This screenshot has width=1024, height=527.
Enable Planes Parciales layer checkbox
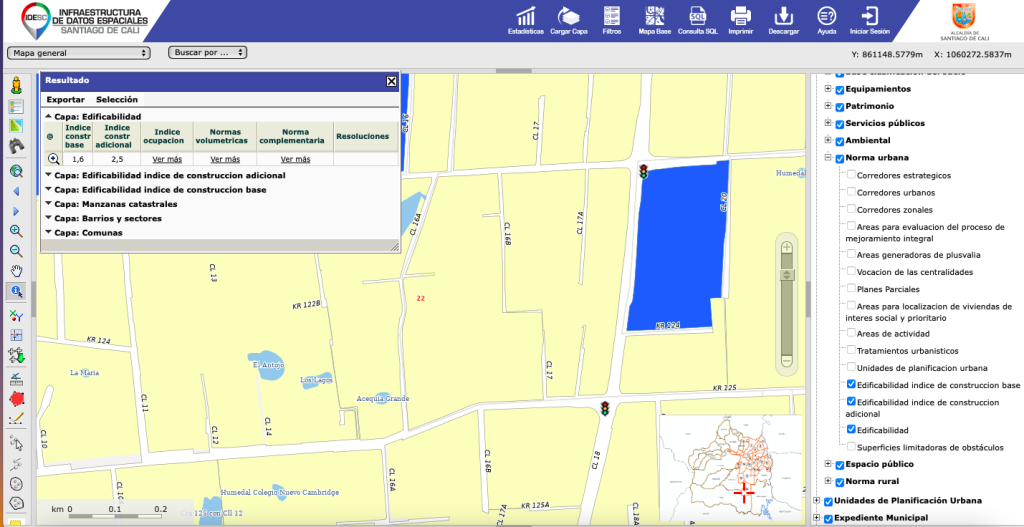[852, 288]
